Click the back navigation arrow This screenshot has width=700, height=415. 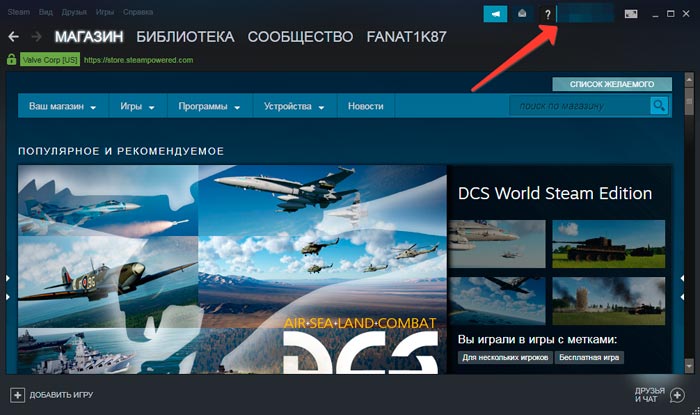pos(14,37)
